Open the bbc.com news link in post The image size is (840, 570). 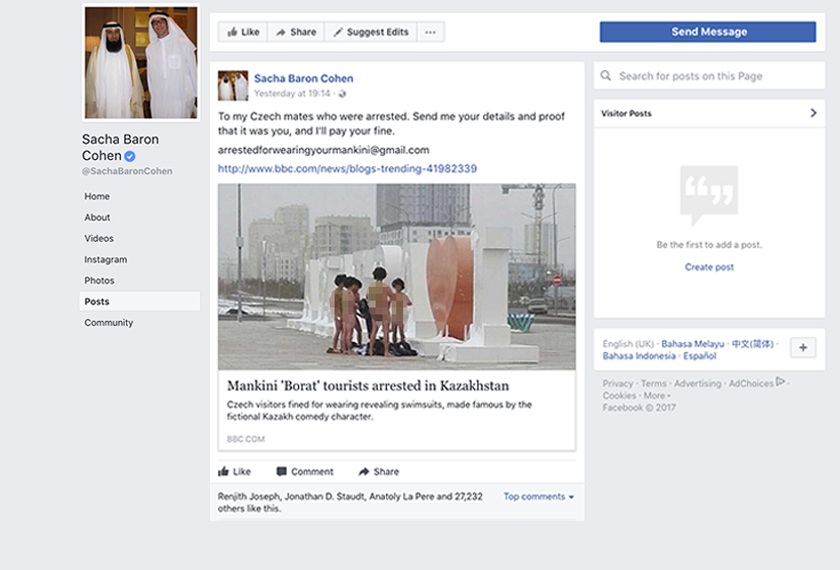click(x=347, y=169)
